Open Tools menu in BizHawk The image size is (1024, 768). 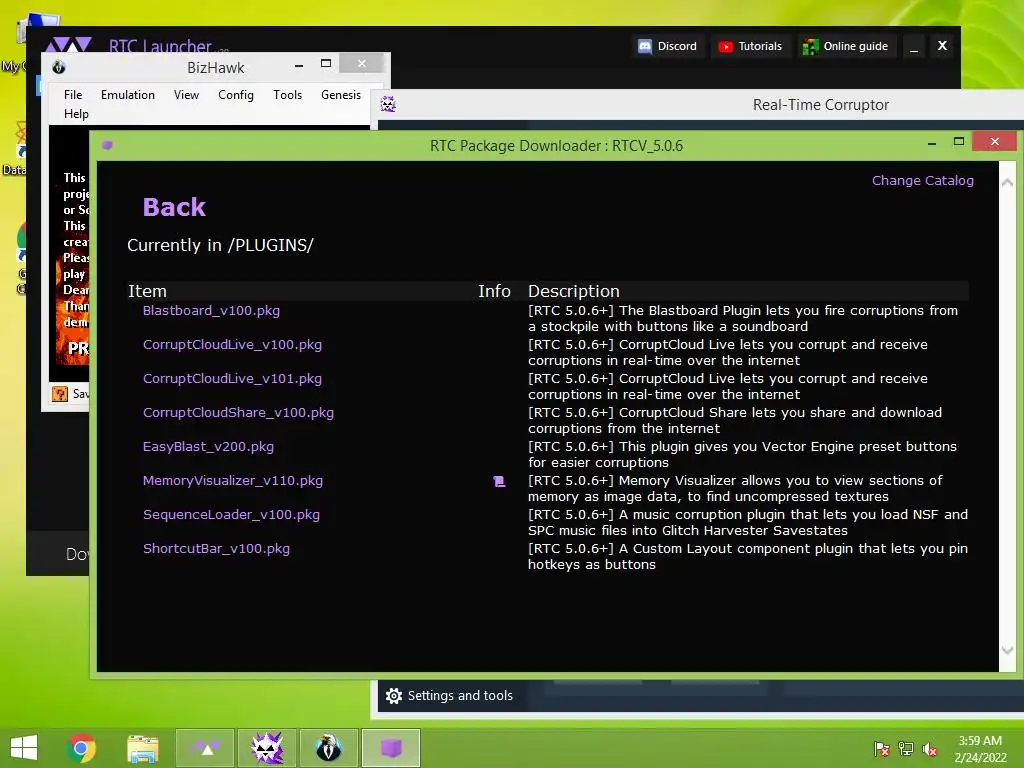[287, 95]
